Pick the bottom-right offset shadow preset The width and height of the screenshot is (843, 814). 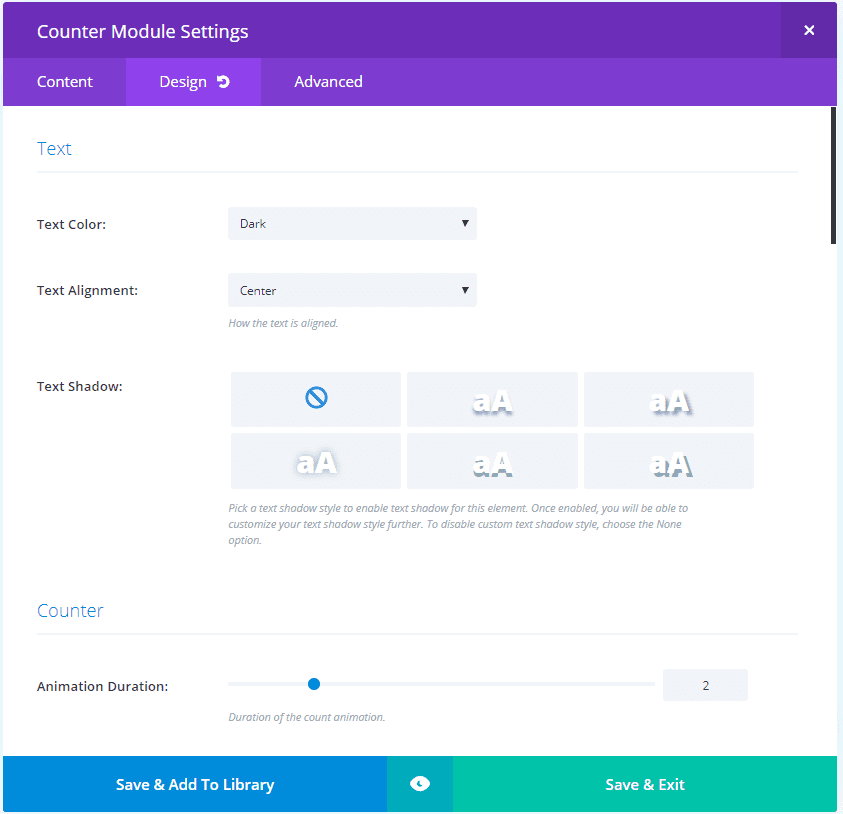coord(669,461)
